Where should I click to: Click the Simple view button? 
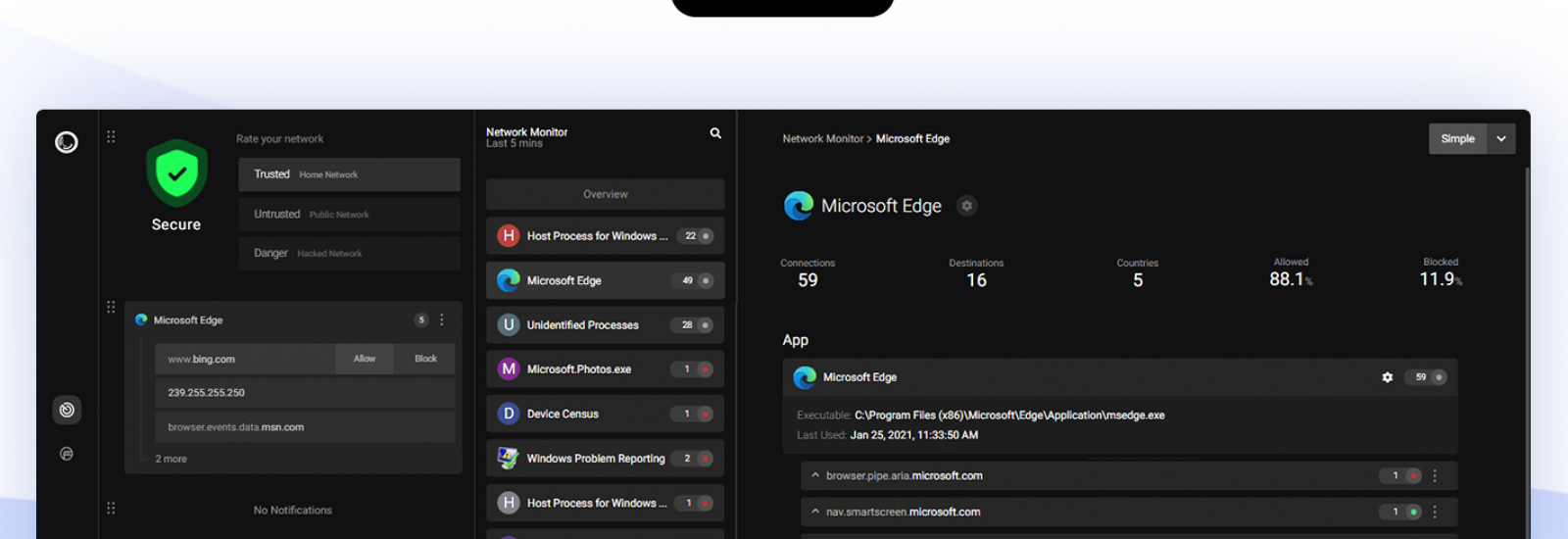(x=1457, y=139)
